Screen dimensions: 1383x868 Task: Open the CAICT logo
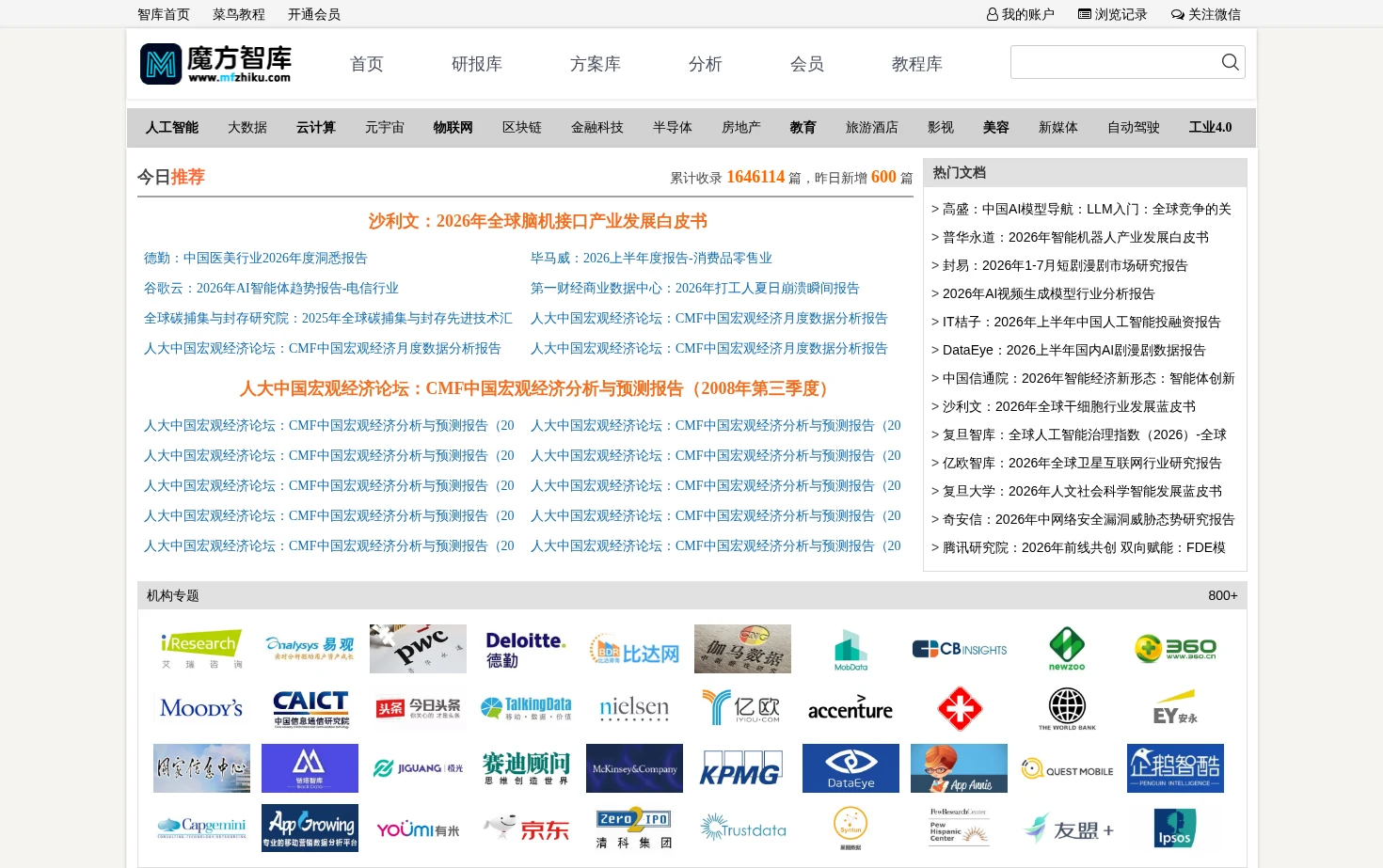coord(310,708)
